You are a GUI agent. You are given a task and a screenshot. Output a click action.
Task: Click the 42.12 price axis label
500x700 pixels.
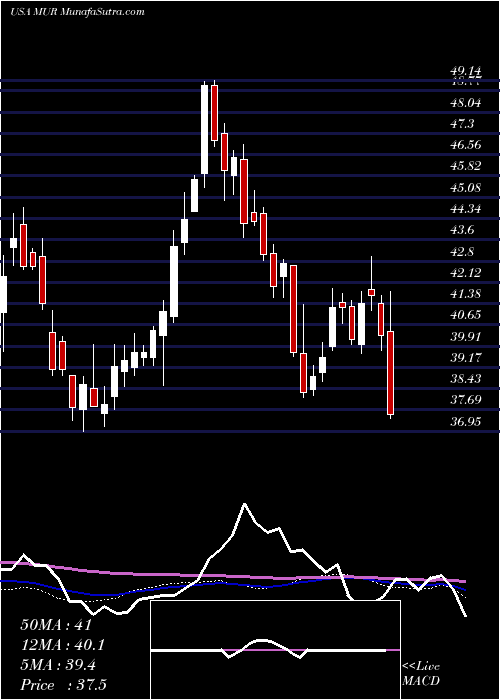466,272
